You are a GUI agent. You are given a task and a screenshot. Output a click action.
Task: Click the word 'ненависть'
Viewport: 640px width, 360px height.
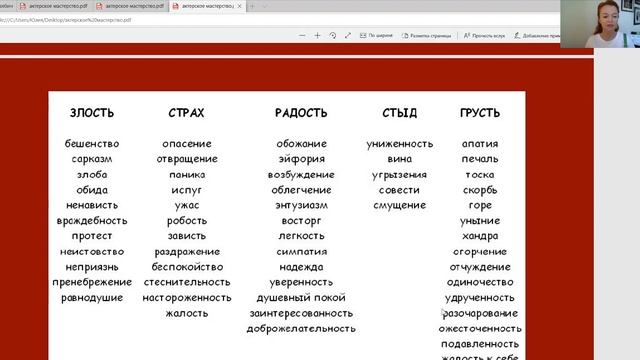point(92,205)
